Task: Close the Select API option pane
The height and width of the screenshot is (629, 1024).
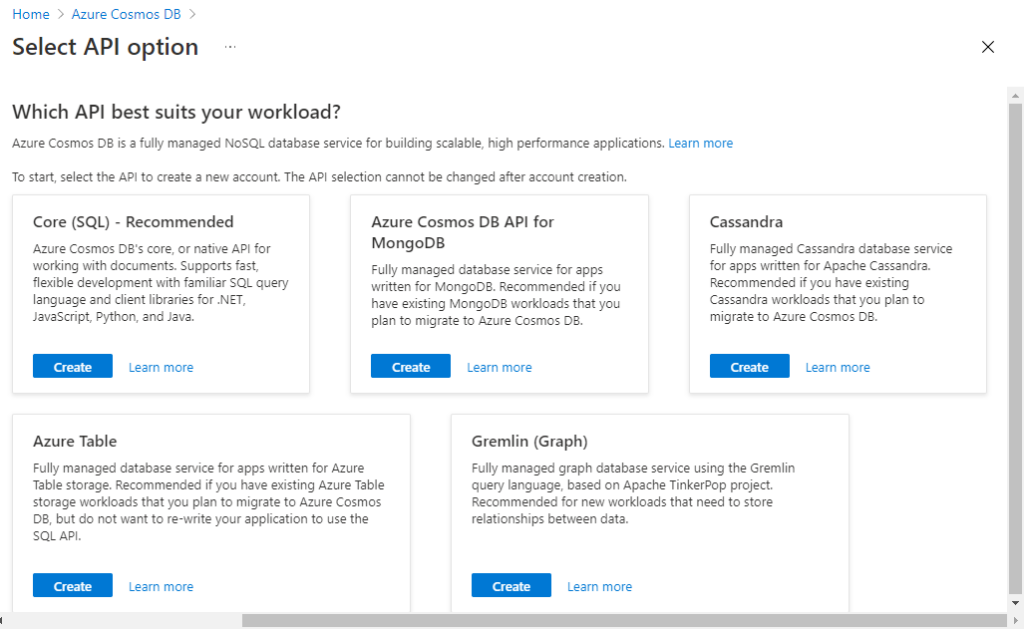Action: tap(988, 47)
